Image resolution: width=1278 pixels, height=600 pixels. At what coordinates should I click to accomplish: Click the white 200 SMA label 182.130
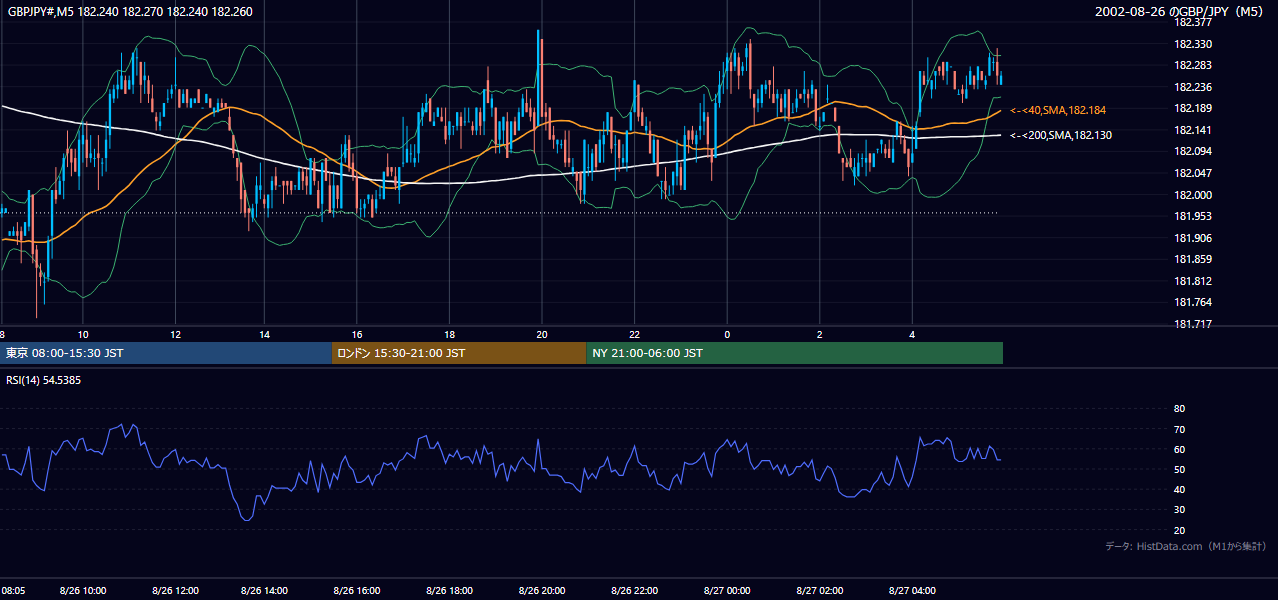click(x=1061, y=135)
